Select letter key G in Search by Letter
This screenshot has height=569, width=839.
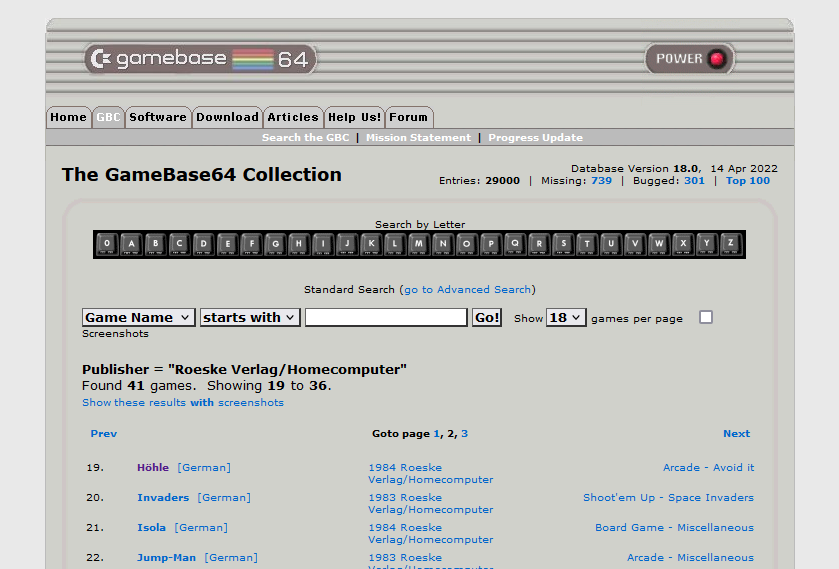click(x=276, y=244)
